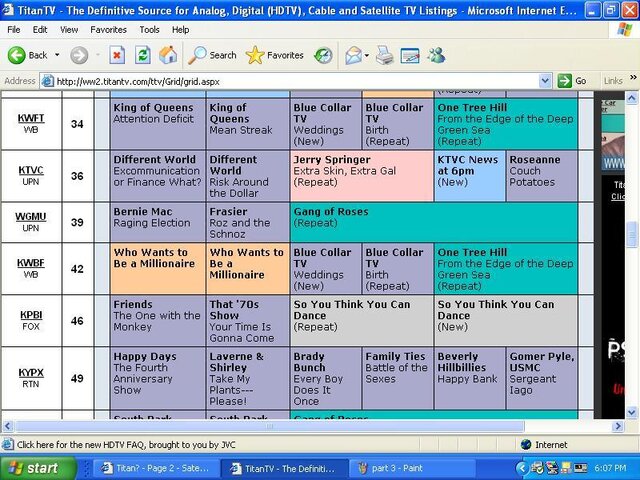
Task: Select Roseanne Couch Potatoes listing
Action: coord(542,176)
